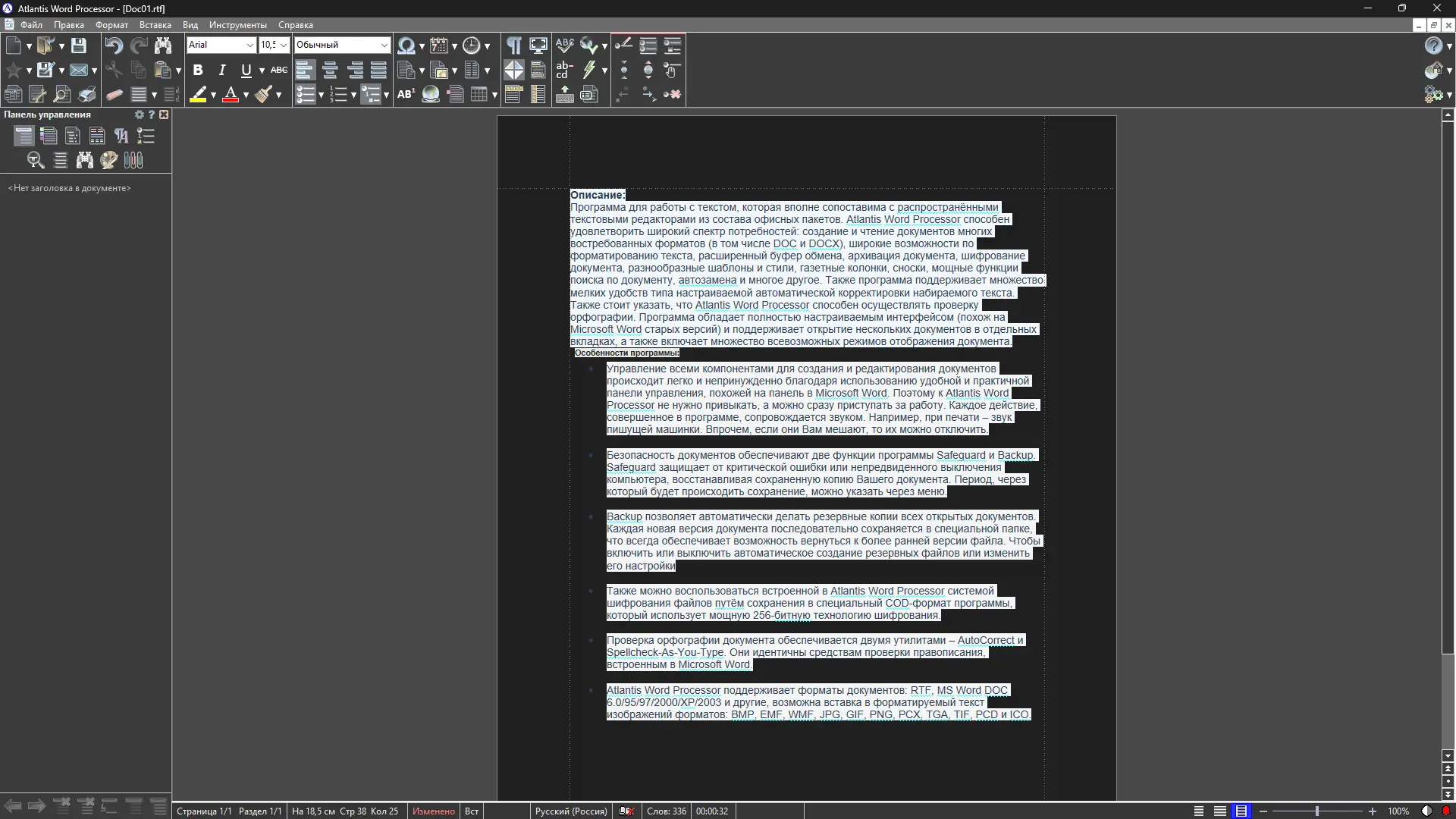Screen dimensions: 1456x819
Task: Click the Русский (Россия) language indicator
Action: click(x=570, y=811)
